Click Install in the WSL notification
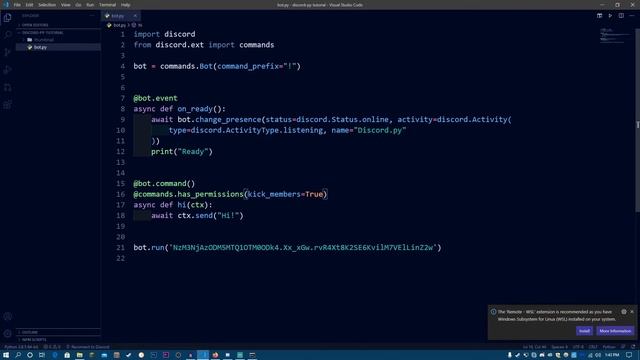640x360 pixels. 584,331
